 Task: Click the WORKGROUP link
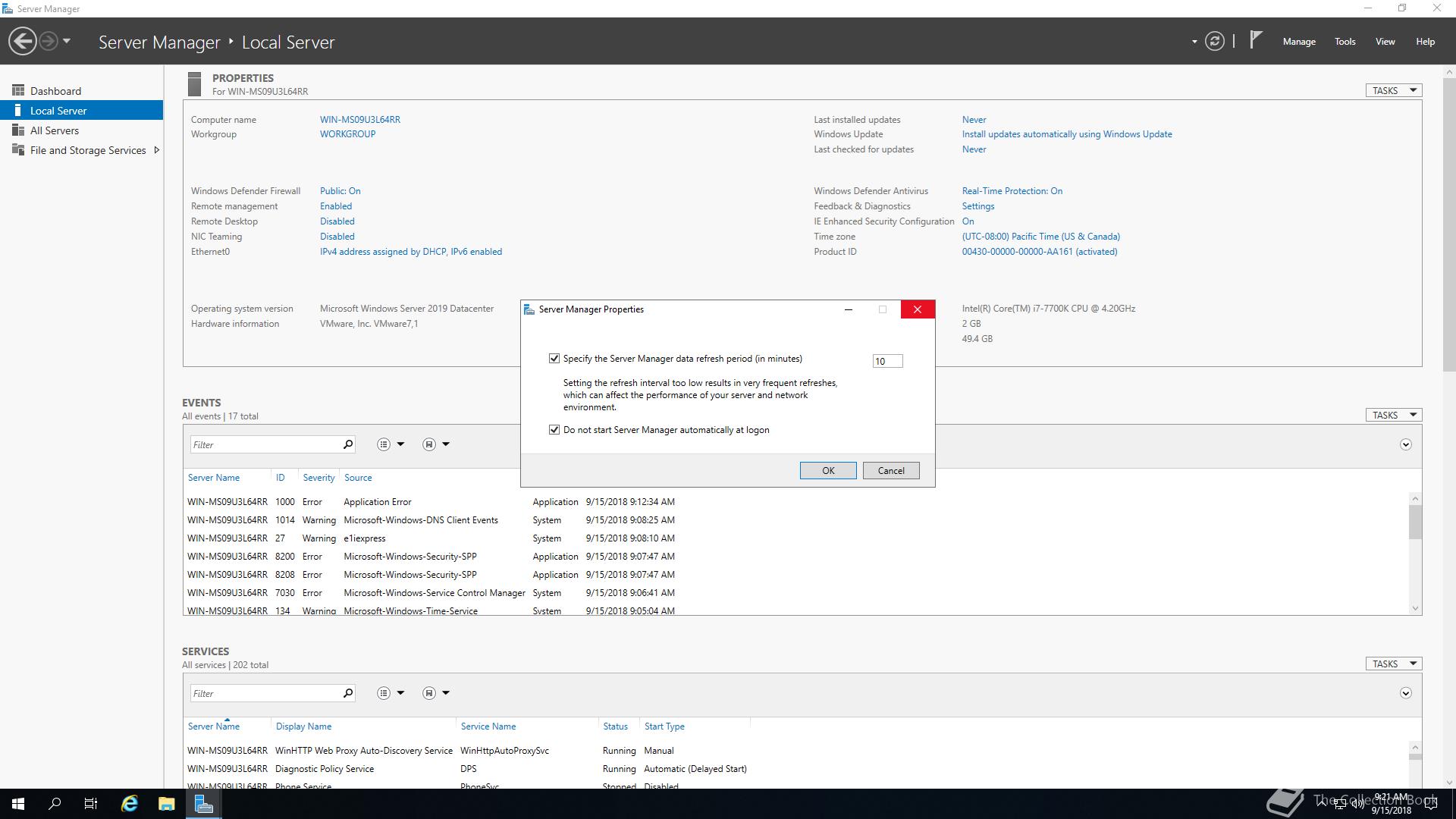[x=347, y=134]
